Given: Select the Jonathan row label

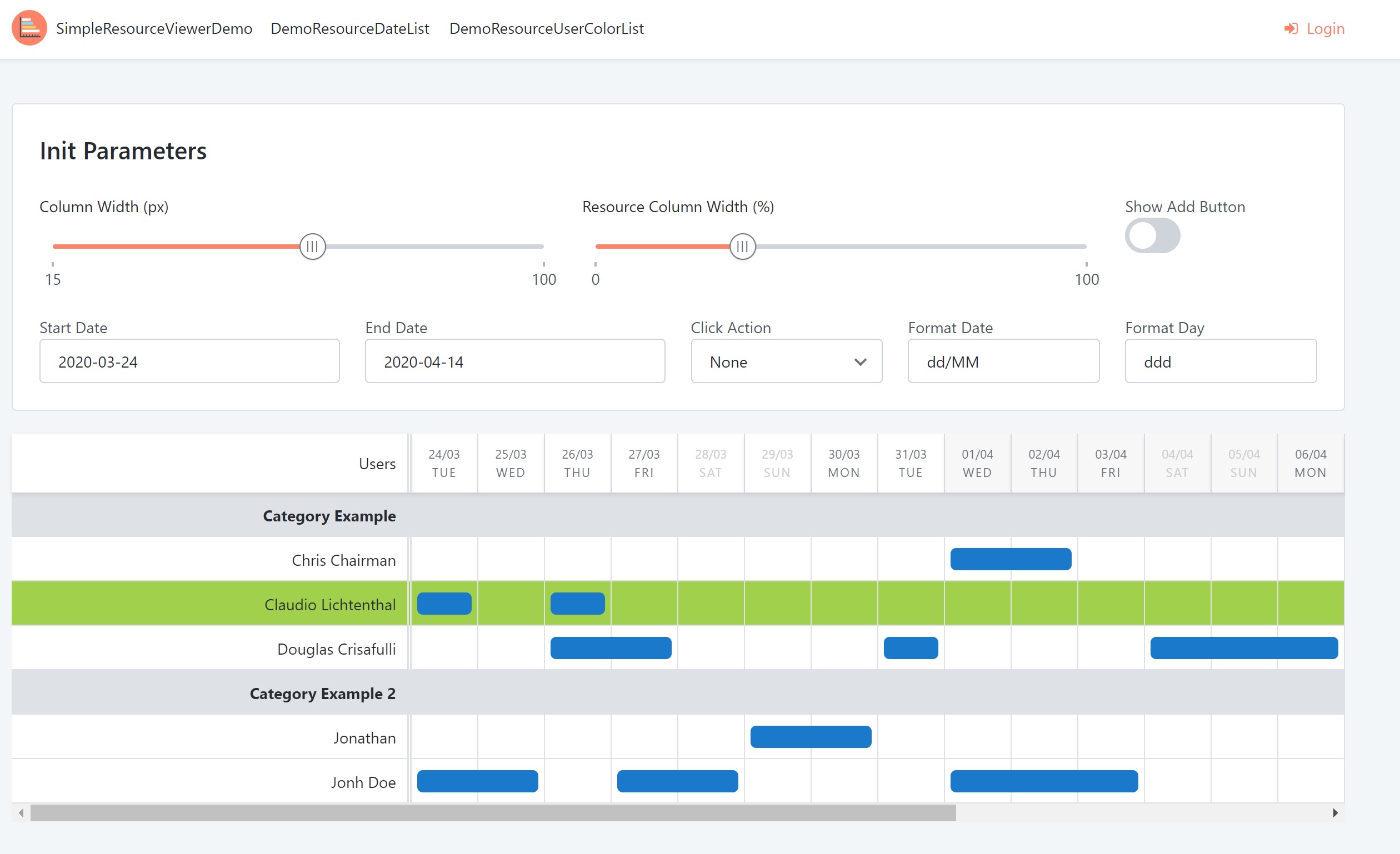Looking at the screenshot, I should [365, 738].
